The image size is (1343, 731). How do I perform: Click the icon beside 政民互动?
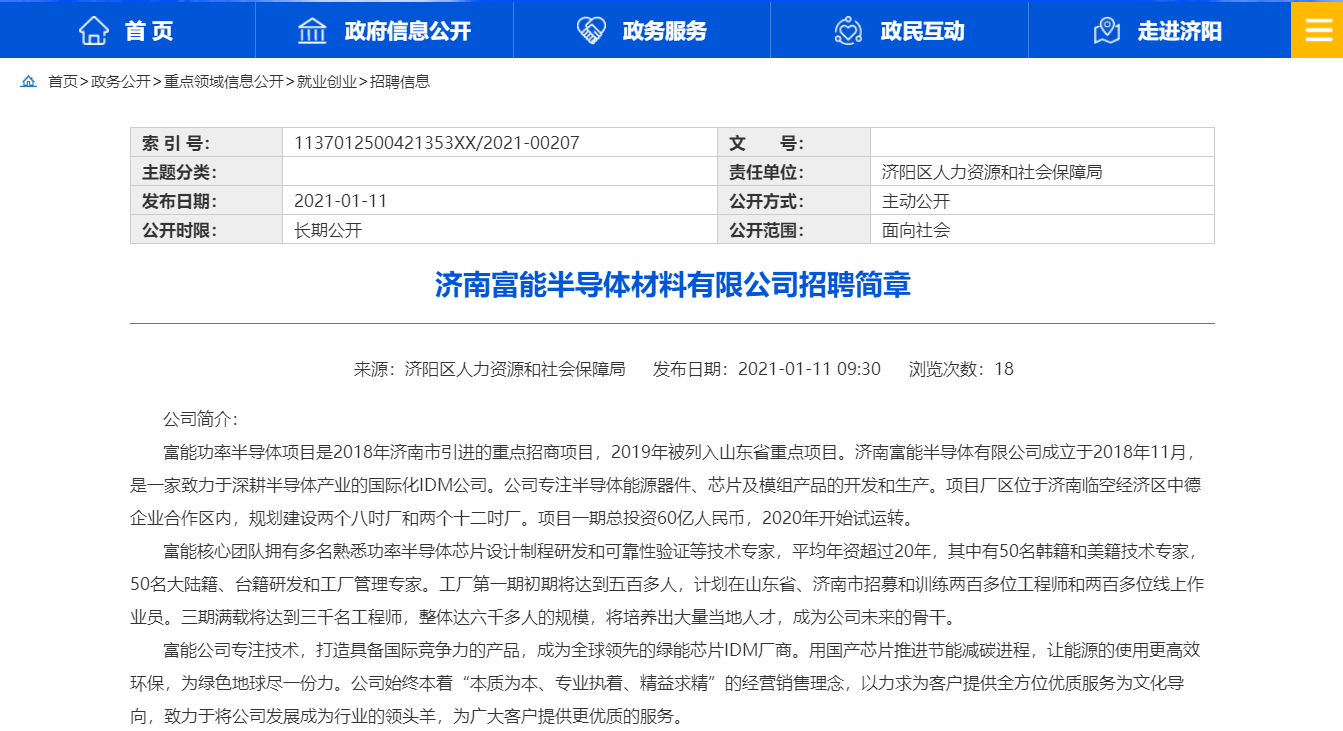tap(849, 30)
